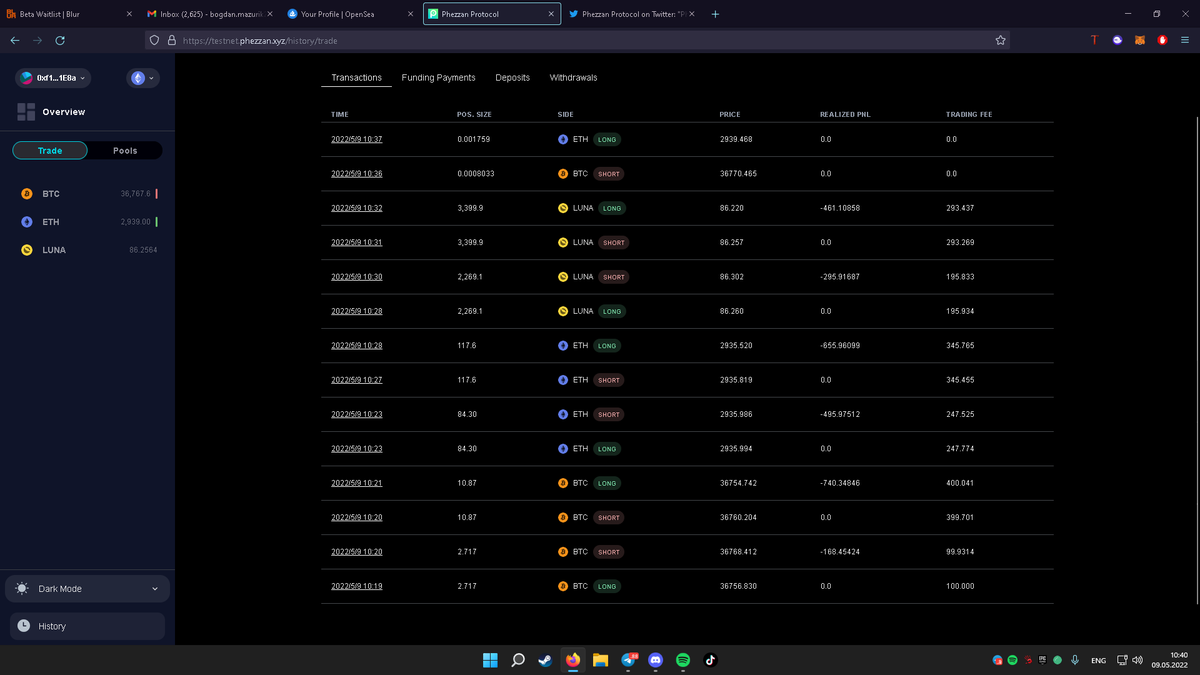The width and height of the screenshot is (1200, 675).
Task: Open File Explorer from the taskbar
Action: point(600,660)
